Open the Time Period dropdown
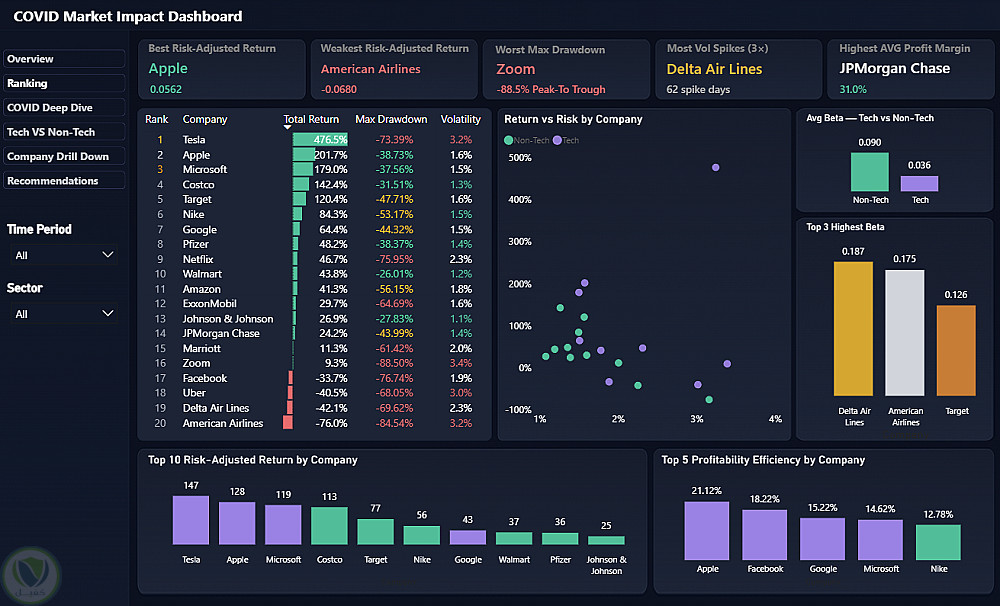1000x606 pixels. [x=64, y=255]
